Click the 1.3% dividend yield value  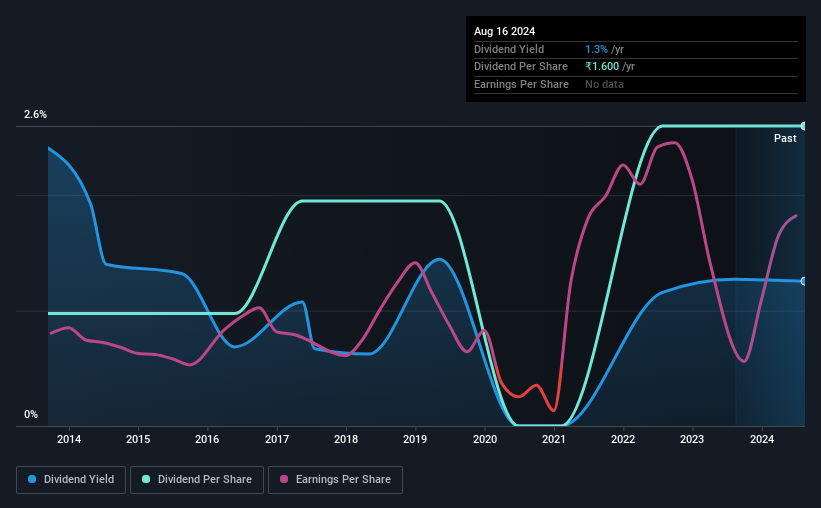click(596, 49)
